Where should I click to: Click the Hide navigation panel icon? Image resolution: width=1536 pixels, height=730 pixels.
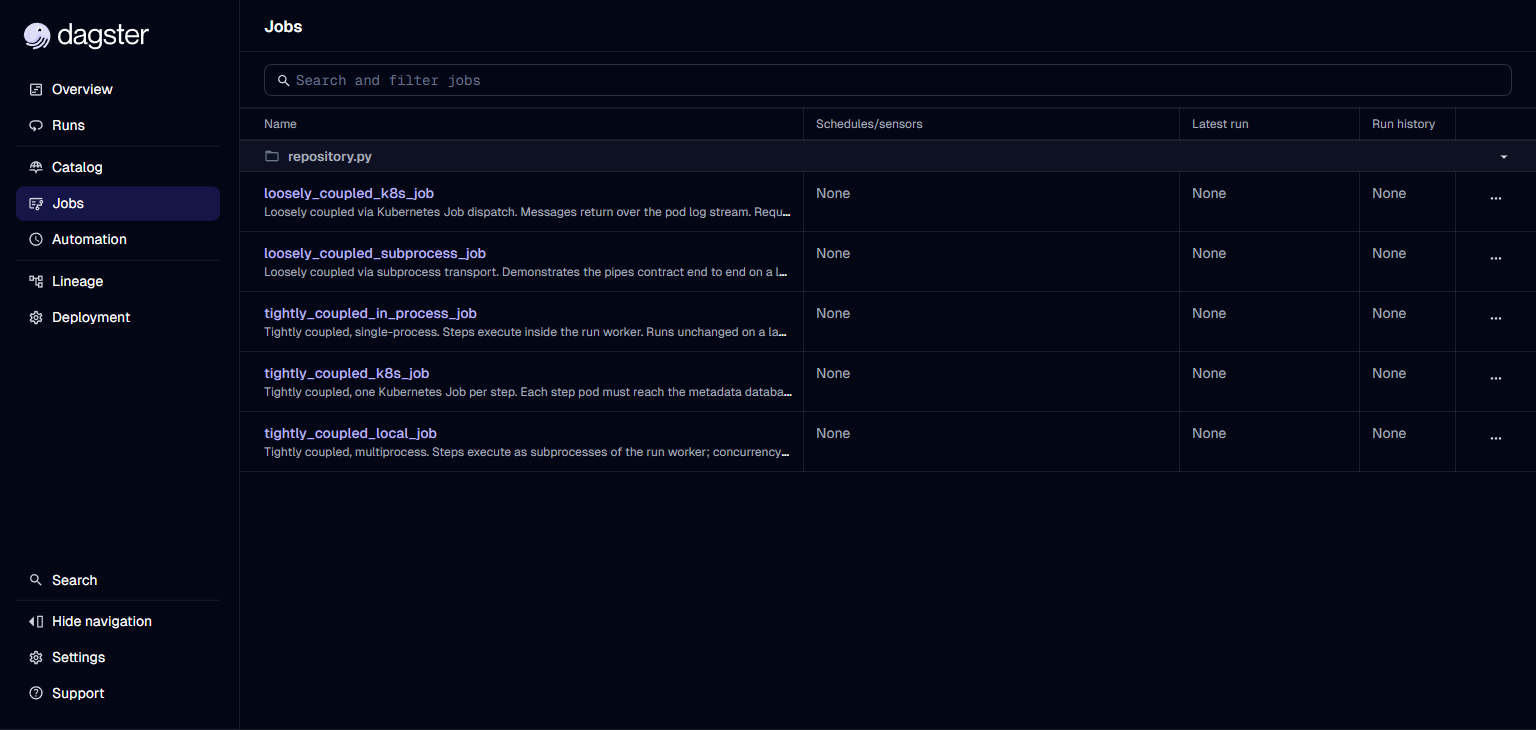(36, 621)
